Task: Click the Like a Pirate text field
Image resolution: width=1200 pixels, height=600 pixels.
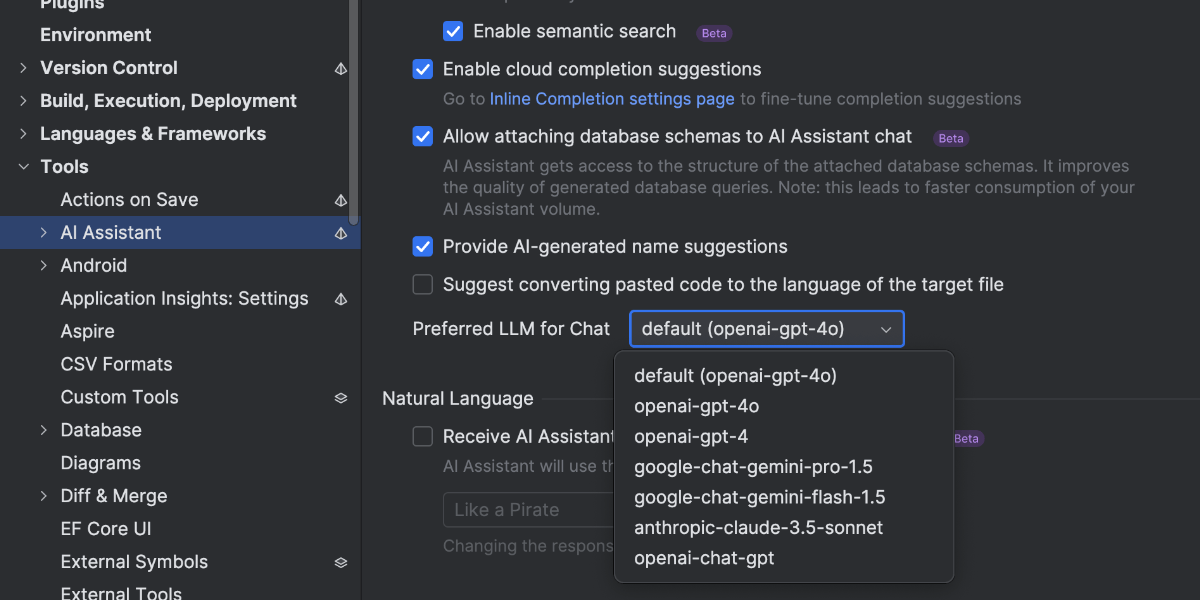Action: 528,510
